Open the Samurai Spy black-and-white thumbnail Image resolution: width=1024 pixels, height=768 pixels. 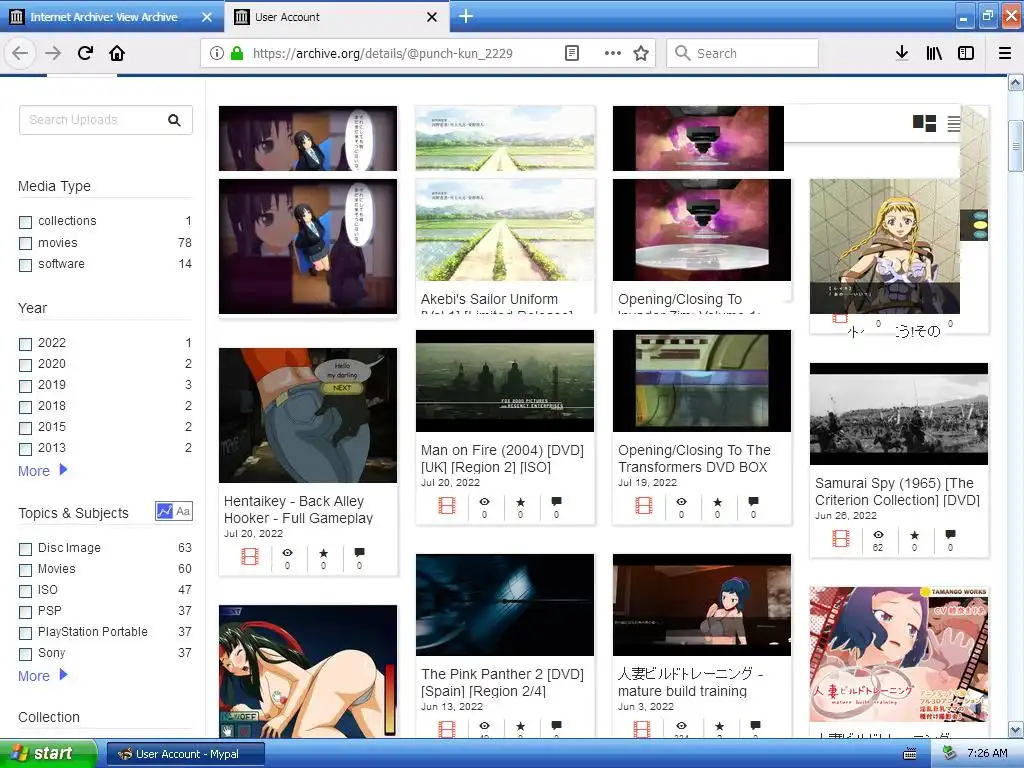(899, 414)
